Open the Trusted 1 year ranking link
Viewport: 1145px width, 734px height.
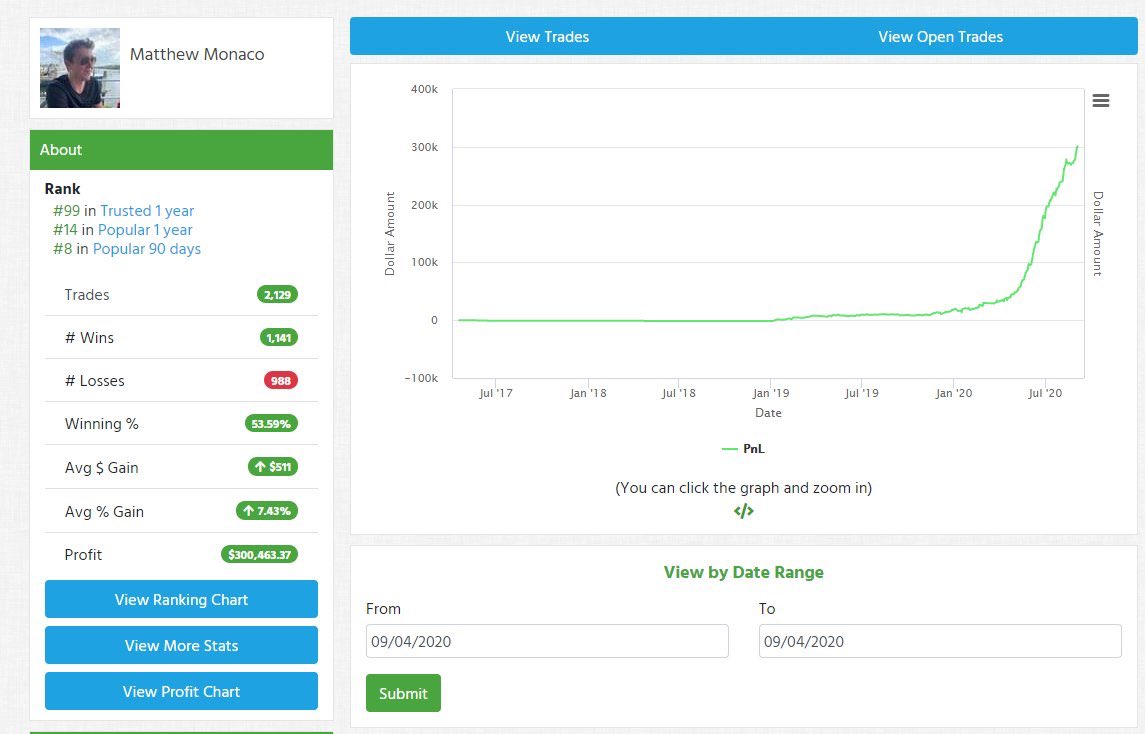[x=147, y=210]
